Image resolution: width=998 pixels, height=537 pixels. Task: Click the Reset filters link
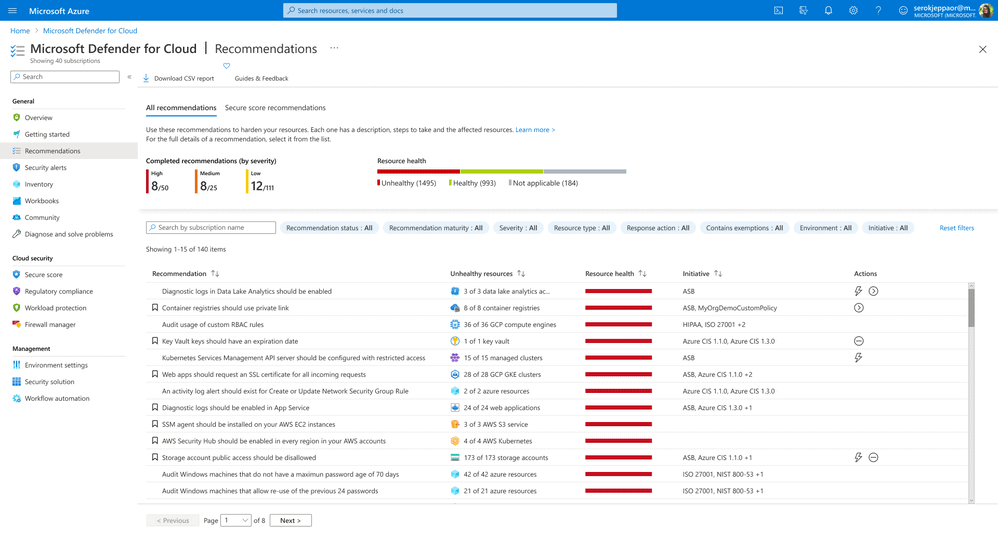coord(957,228)
